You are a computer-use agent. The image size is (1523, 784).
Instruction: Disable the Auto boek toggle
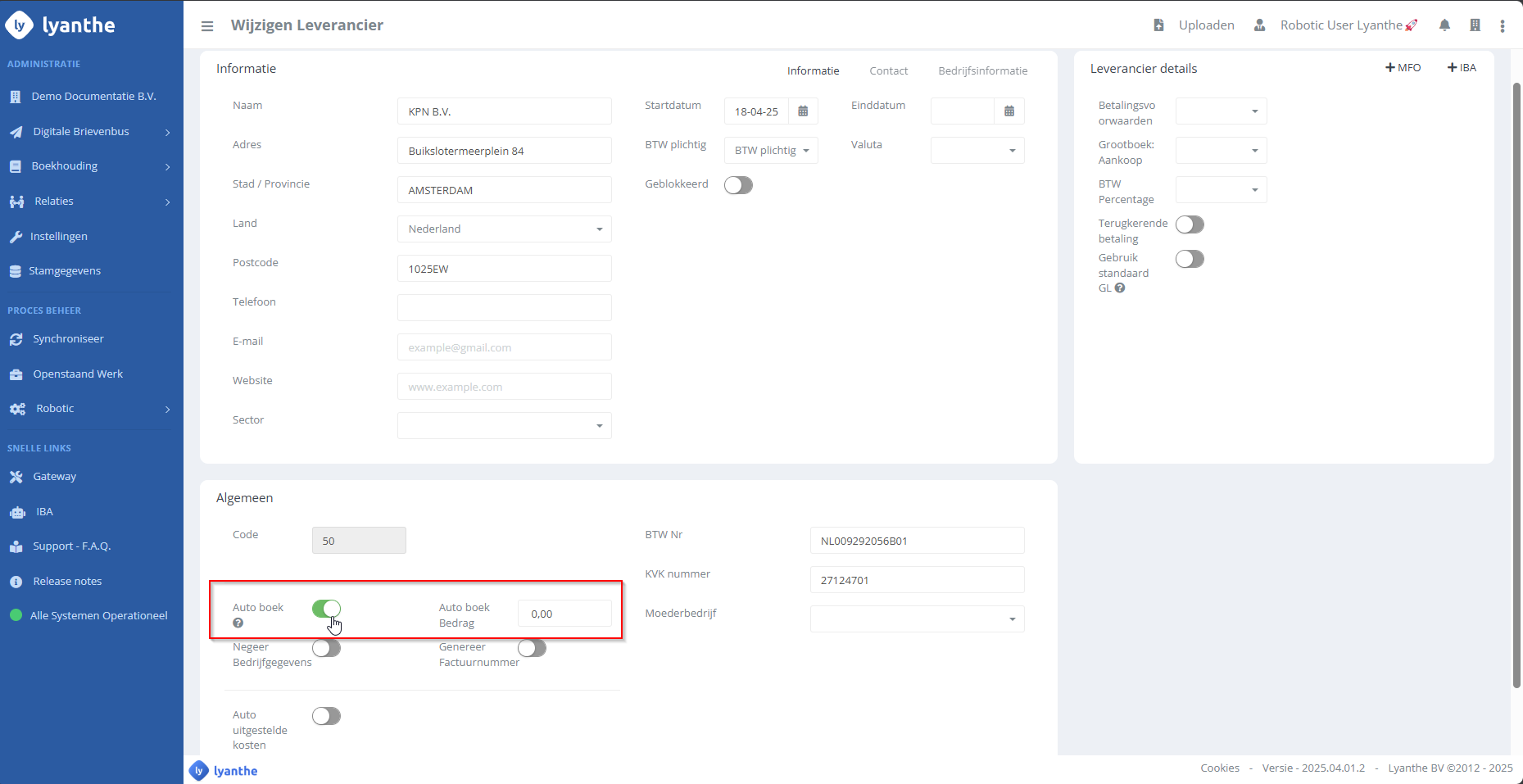[326, 609]
